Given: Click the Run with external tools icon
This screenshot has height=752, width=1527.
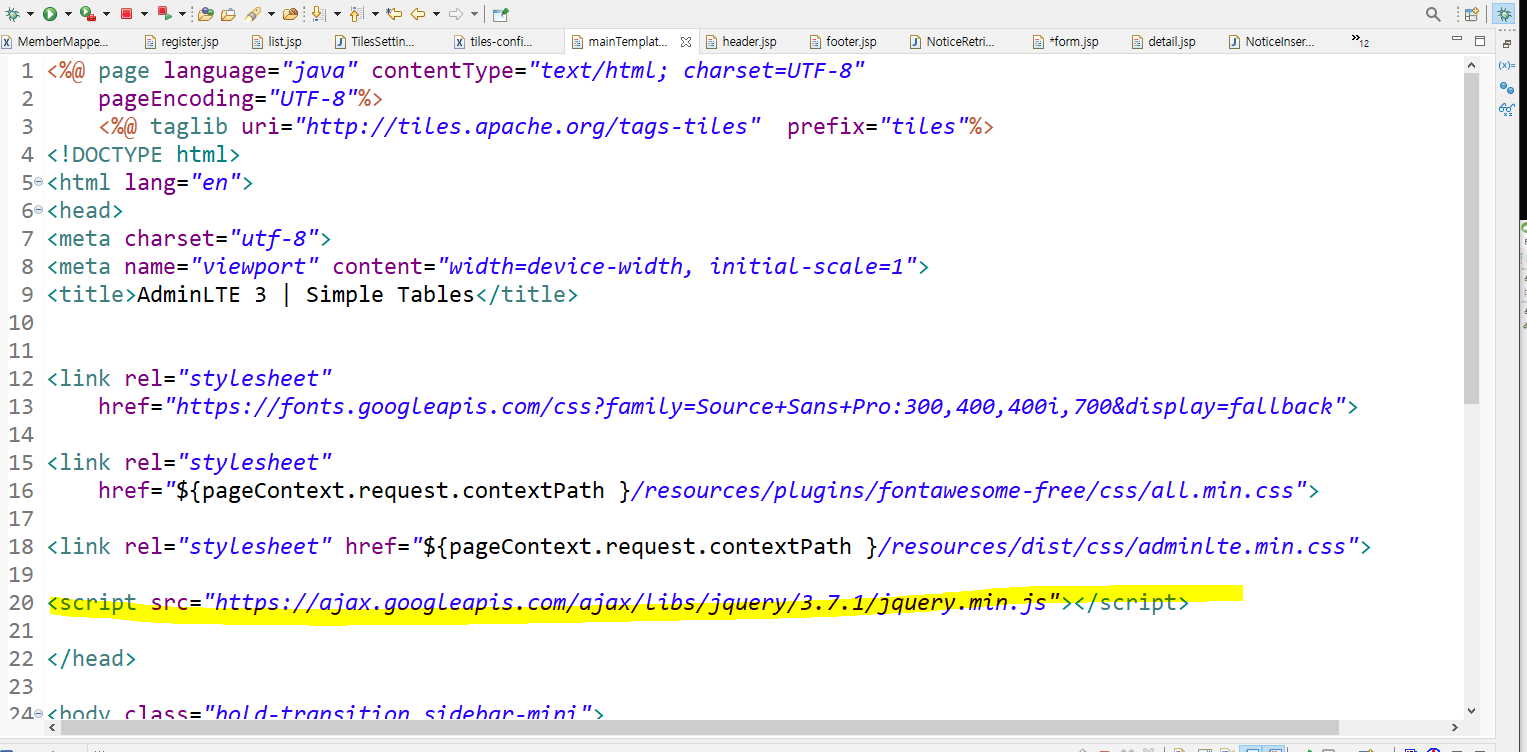Looking at the screenshot, I should tap(88, 14).
